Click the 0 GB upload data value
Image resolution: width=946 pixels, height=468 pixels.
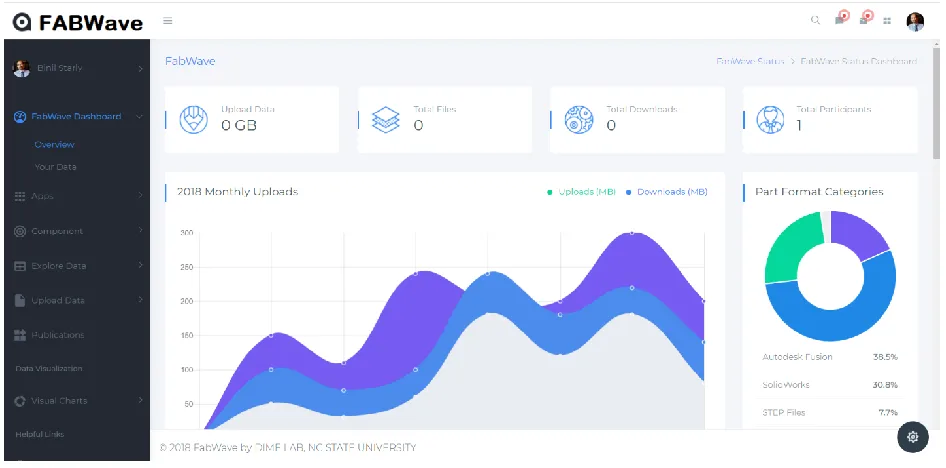tap(238, 125)
